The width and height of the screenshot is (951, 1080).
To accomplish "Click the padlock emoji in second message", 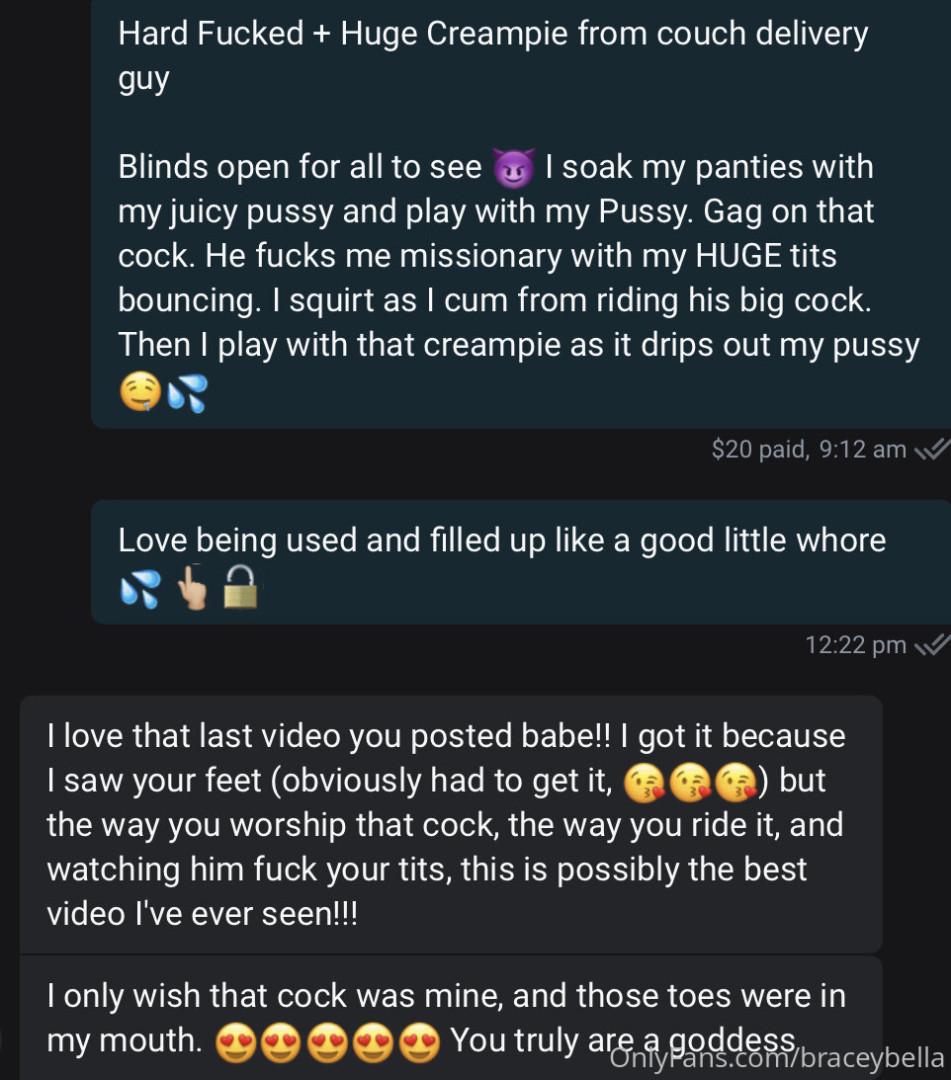I will pos(240,587).
